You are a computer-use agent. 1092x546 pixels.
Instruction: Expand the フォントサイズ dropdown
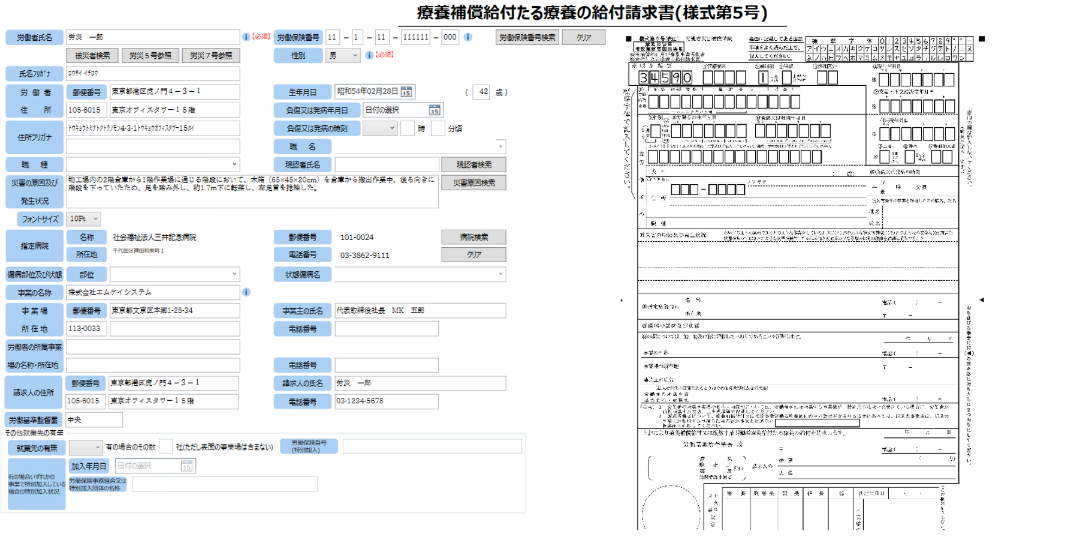click(92, 218)
